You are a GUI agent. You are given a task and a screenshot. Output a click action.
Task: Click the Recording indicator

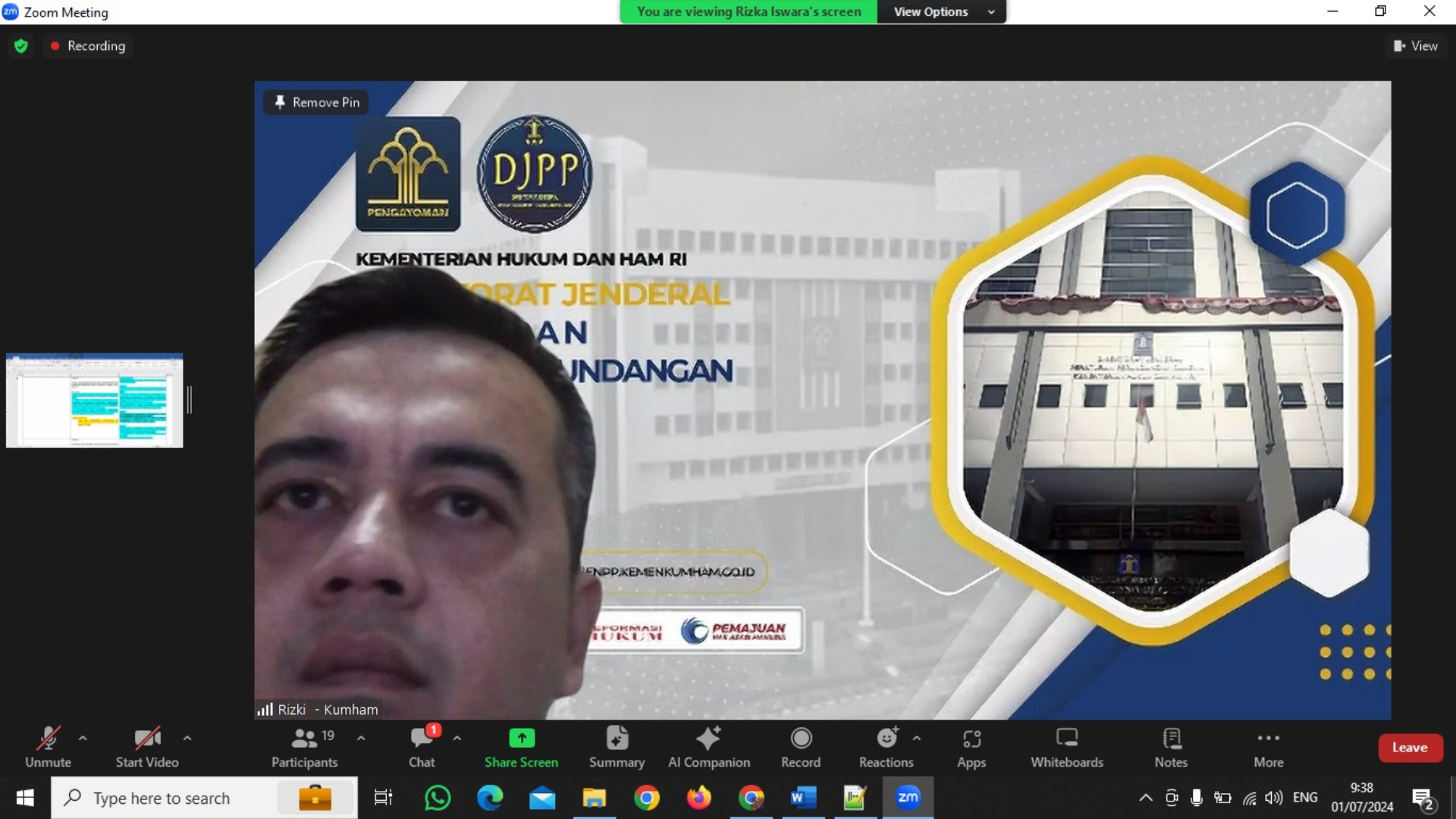pyautogui.click(x=88, y=45)
